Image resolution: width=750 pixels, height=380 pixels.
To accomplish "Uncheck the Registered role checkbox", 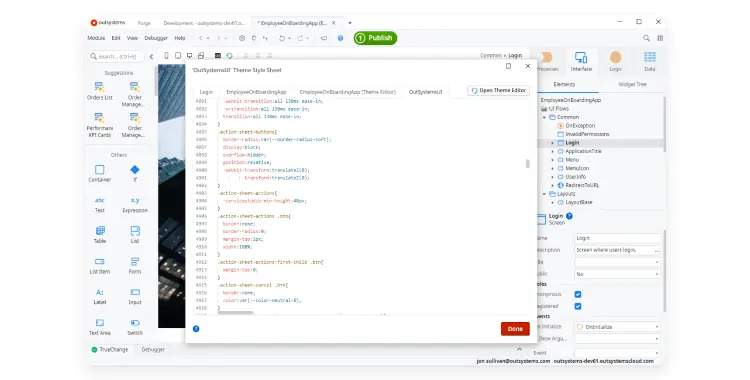I will [578, 306].
